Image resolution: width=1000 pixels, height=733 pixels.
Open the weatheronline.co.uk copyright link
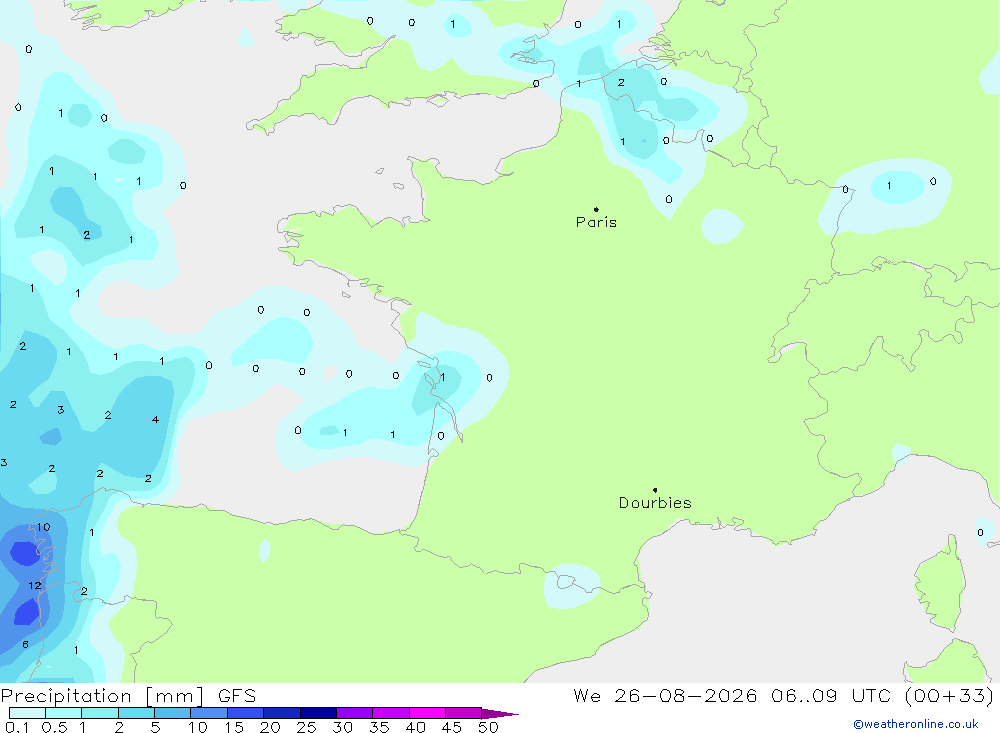[x=916, y=724]
